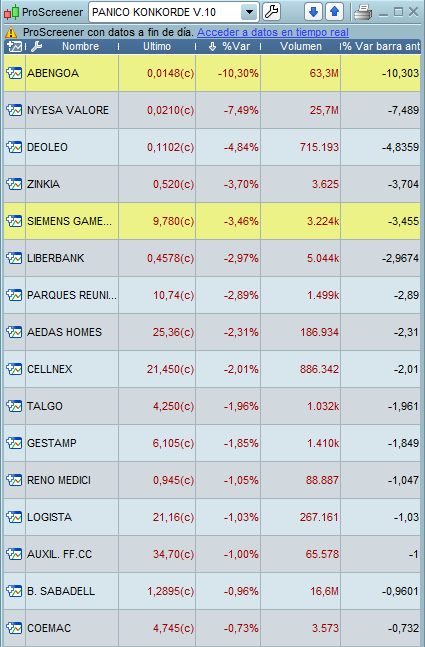Viewport: 425px width, 647px height.
Task: Sort by the Ultimo column header
Action: (157, 47)
